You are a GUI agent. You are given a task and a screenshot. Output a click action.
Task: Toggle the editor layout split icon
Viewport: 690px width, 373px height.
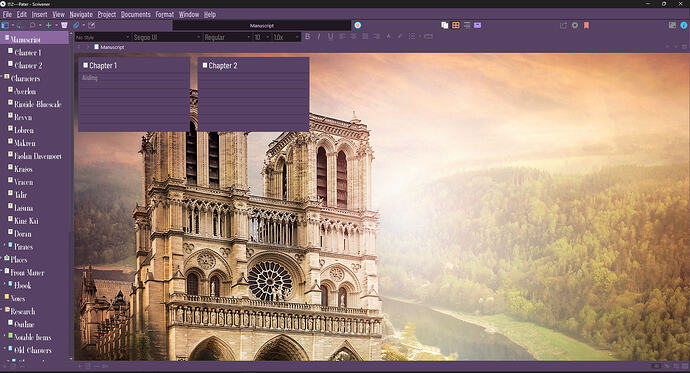click(672, 26)
